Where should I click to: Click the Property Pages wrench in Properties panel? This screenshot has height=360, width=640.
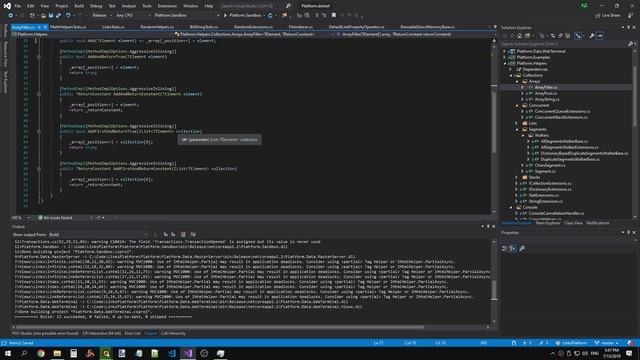tap(522, 248)
